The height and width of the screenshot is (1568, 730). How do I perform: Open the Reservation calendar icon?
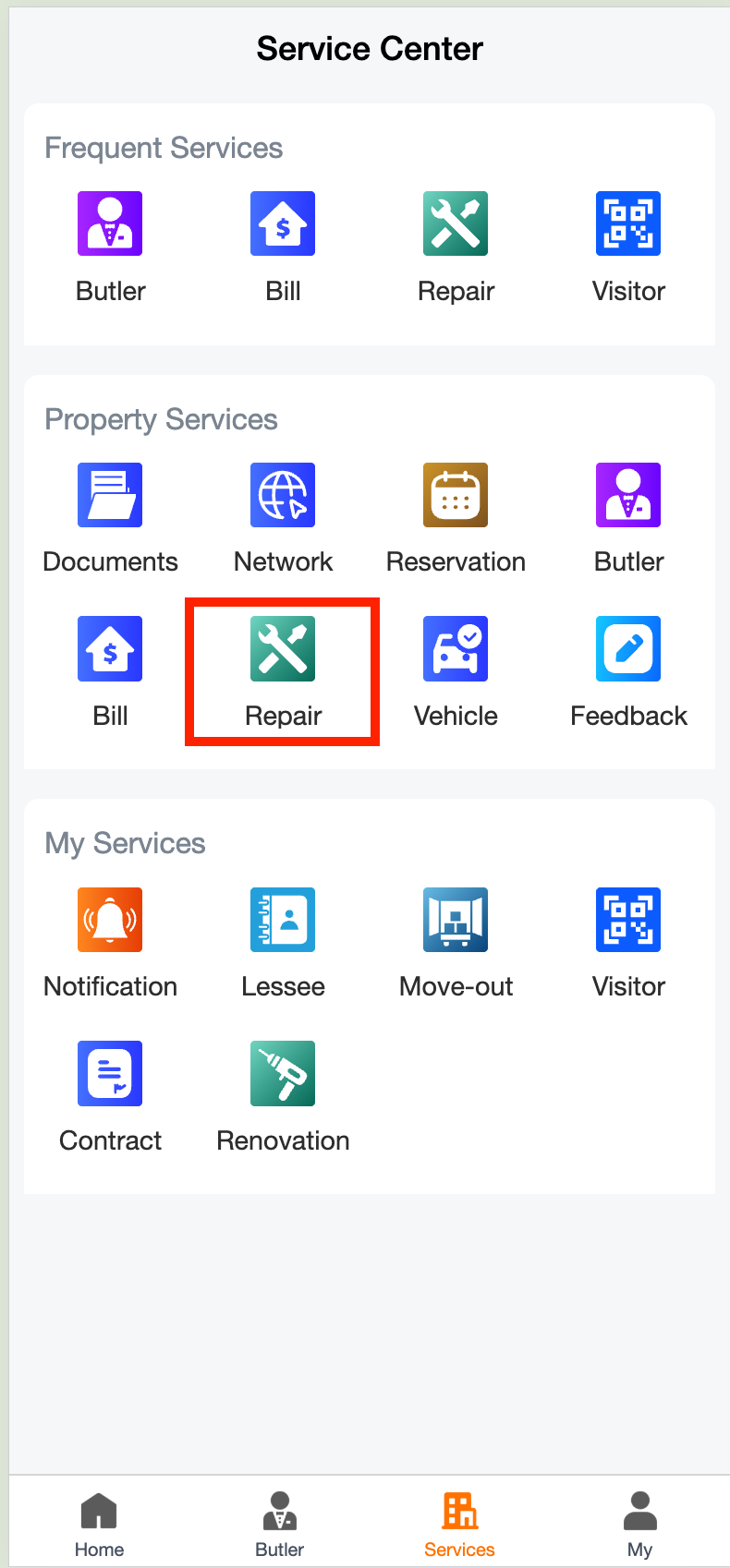coord(456,496)
